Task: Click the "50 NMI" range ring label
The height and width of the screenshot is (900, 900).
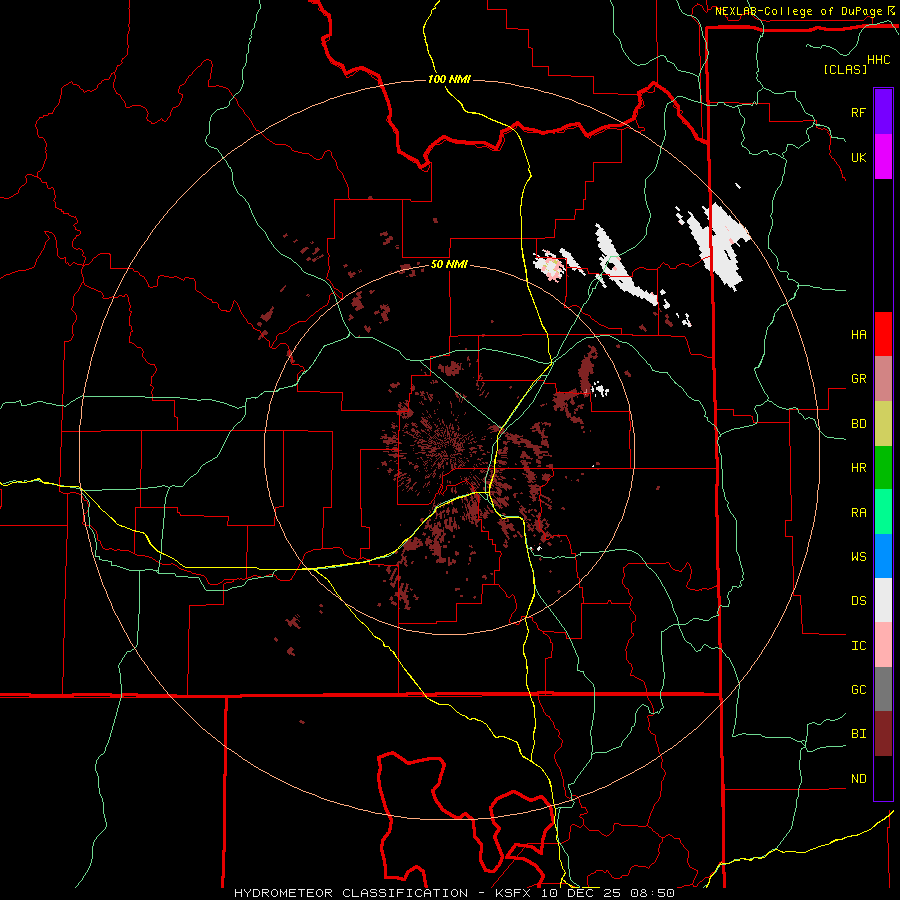Action: point(449,265)
